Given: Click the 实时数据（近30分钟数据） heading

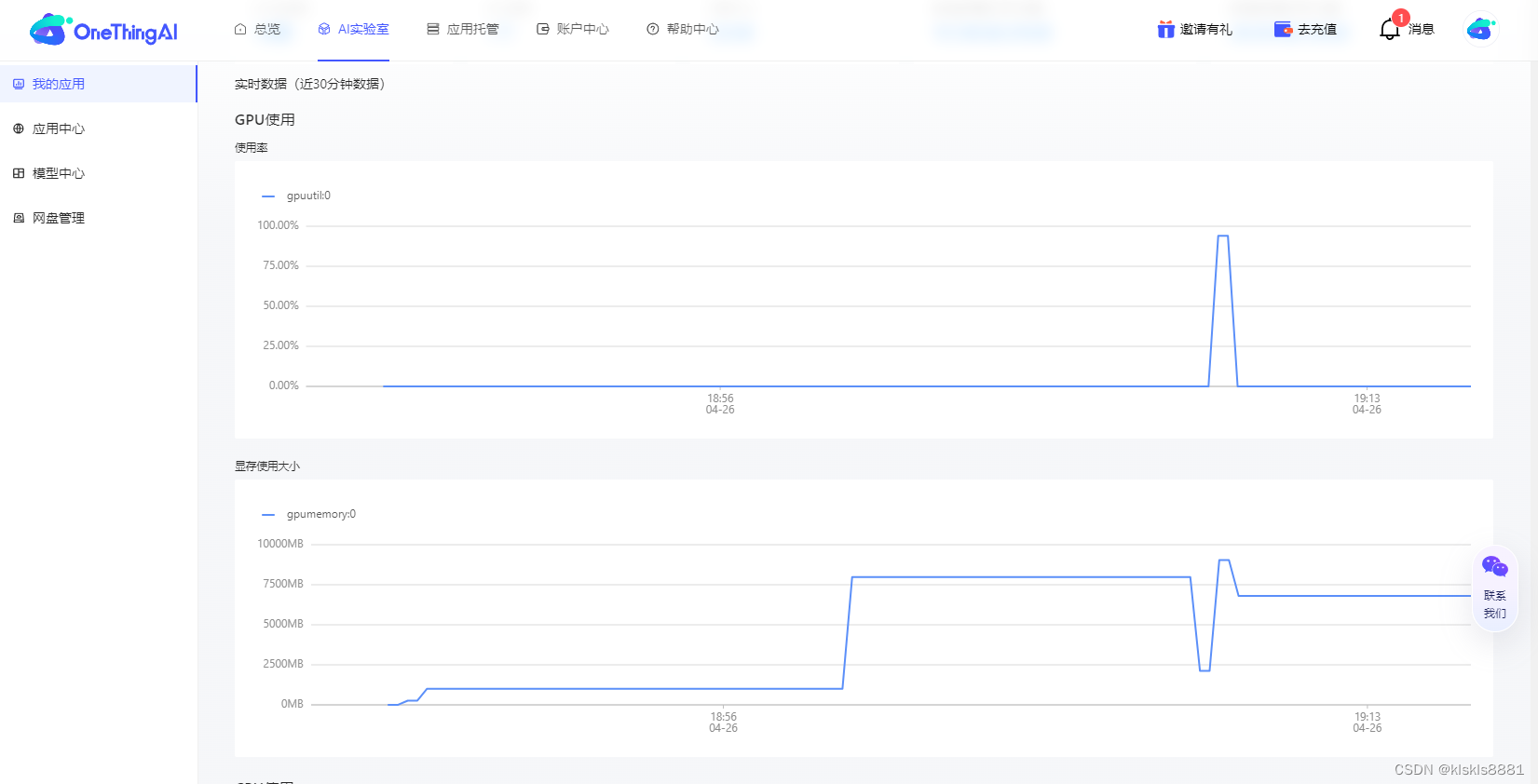Looking at the screenshot, I should 309,84.
